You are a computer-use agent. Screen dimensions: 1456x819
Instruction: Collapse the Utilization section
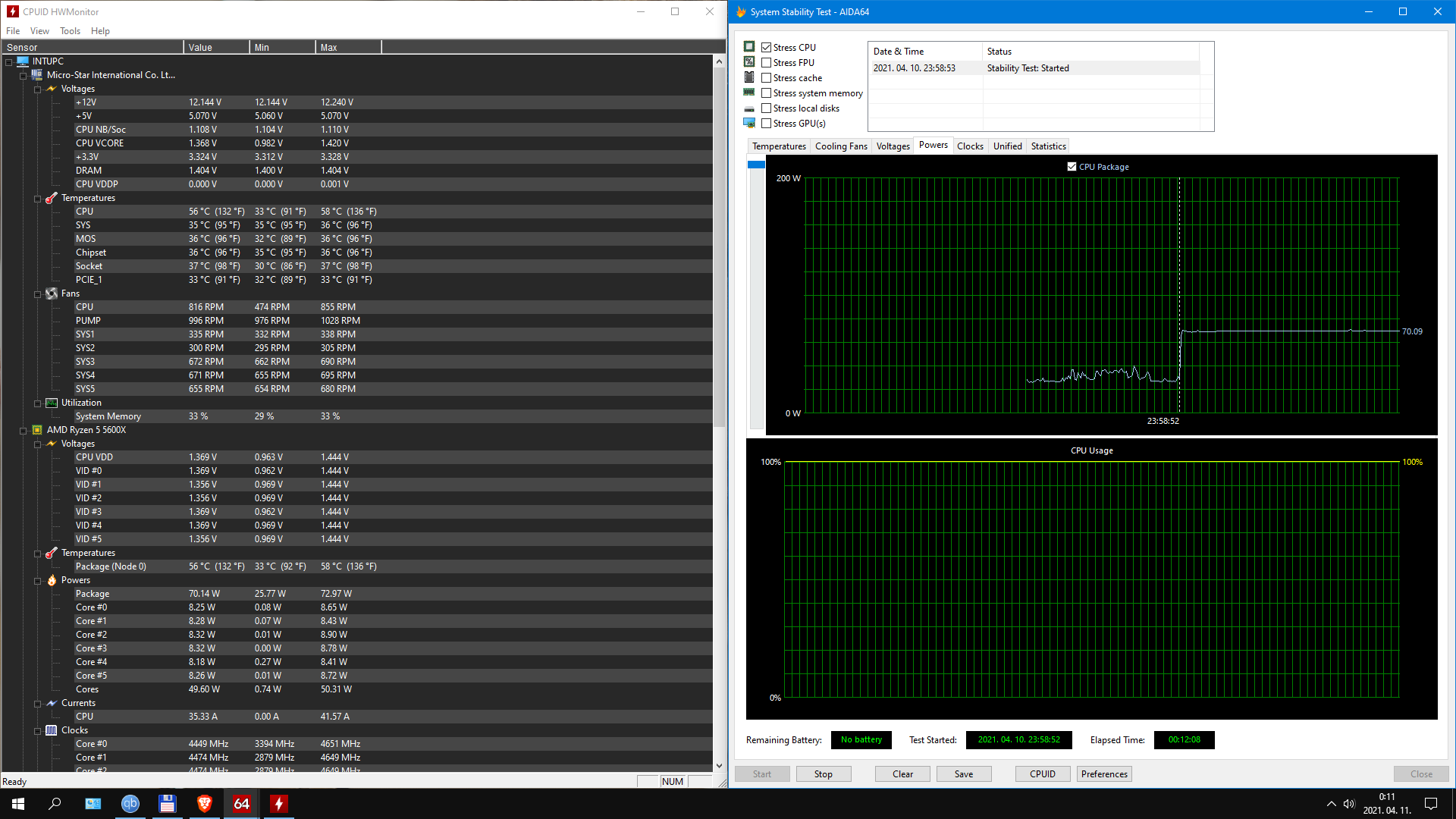38,403
